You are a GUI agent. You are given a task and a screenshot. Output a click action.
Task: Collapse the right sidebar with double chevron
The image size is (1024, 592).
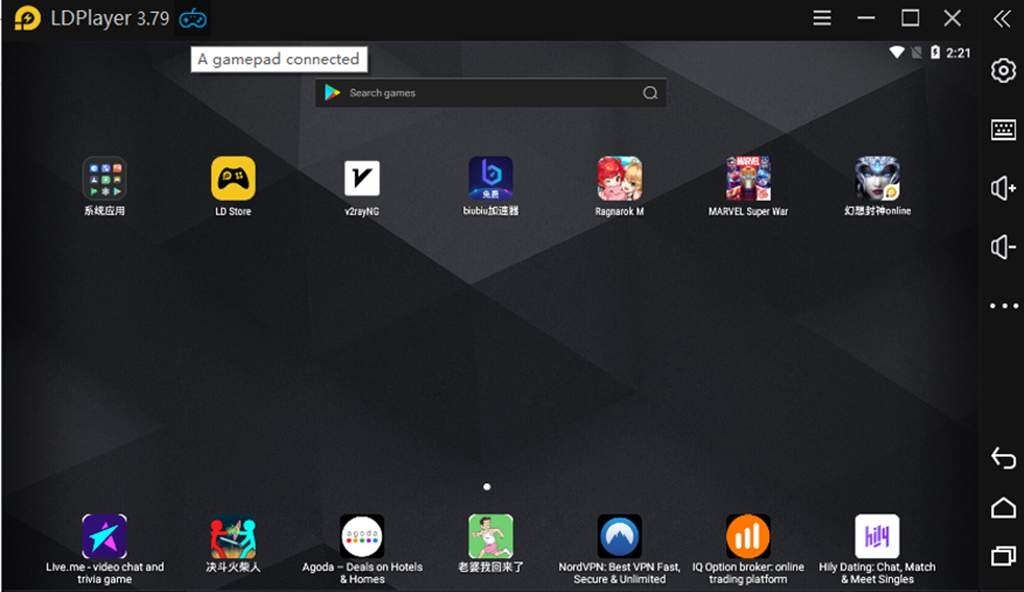point(1001,18)
